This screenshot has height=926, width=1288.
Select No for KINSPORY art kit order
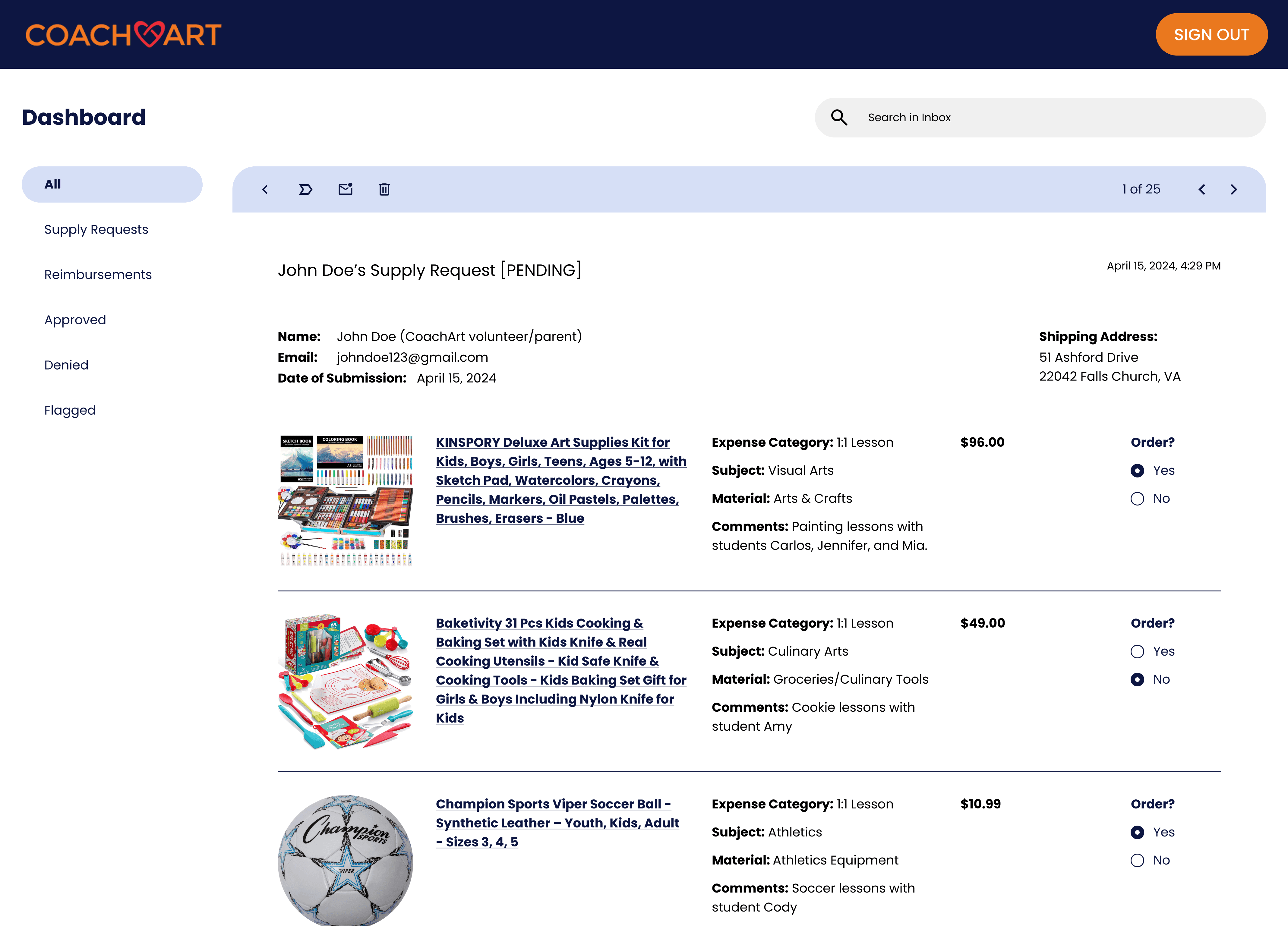coord(1137,499)
